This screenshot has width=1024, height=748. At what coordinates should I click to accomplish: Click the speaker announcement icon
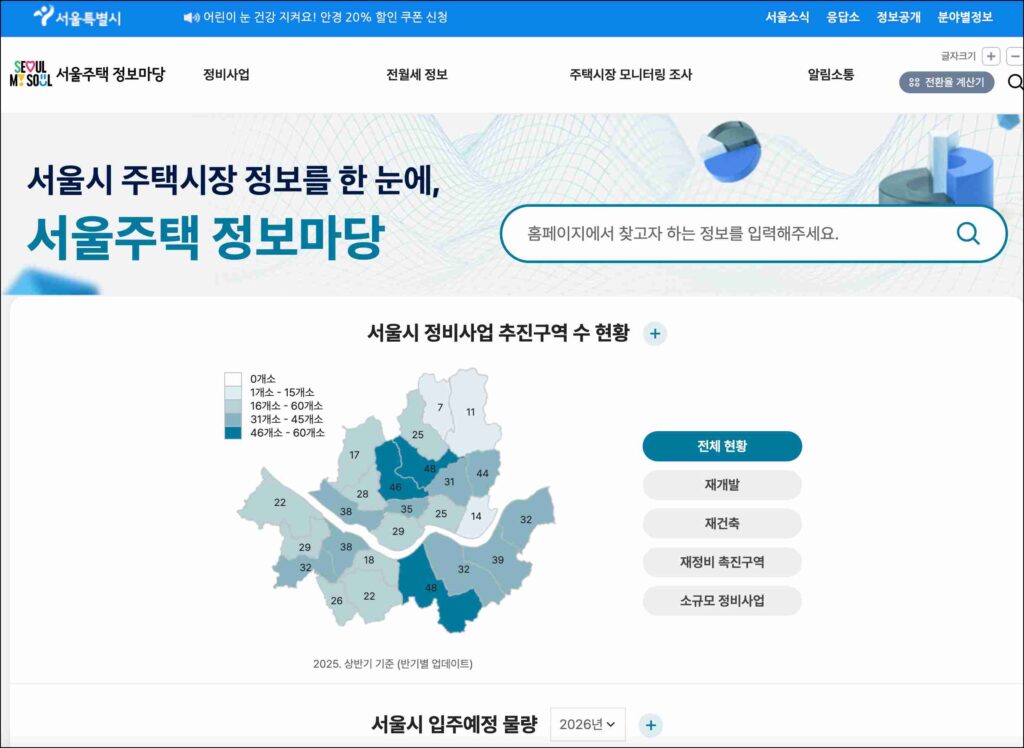[x=191, y=18]
